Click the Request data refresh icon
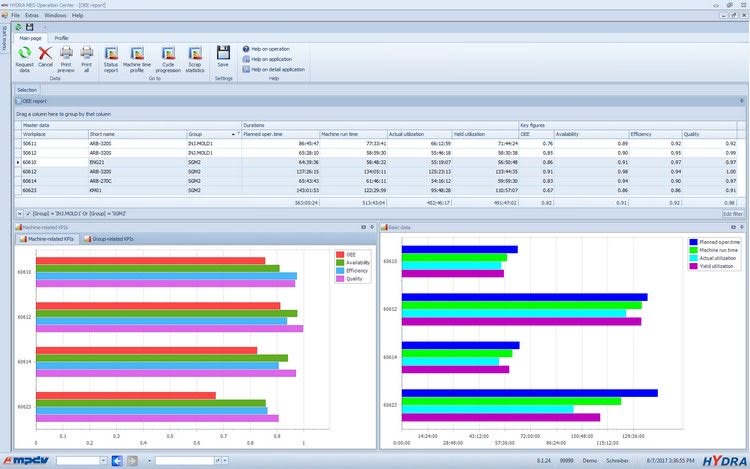Image resolution: width=750 pixels, height=469 pixels. 24,53
